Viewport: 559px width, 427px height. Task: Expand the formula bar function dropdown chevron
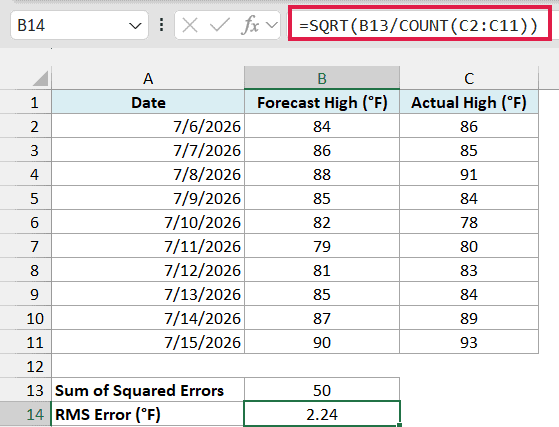point(272,25)
